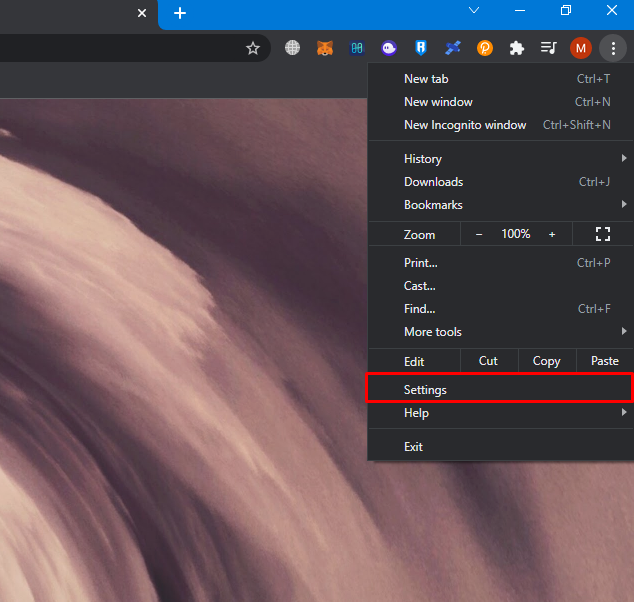Viewport: 634px width, 602px height.
Task: Open Settings from the Chrome menu
Action: tap(501, 390)
